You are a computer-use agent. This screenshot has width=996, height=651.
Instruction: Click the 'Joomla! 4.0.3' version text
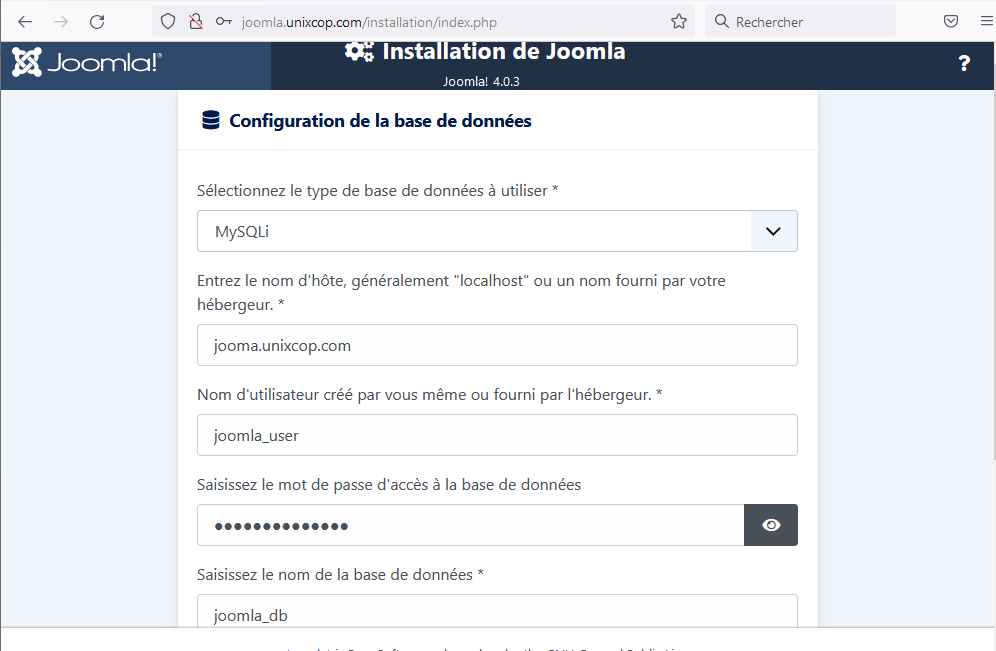click(x=481, y=81)
